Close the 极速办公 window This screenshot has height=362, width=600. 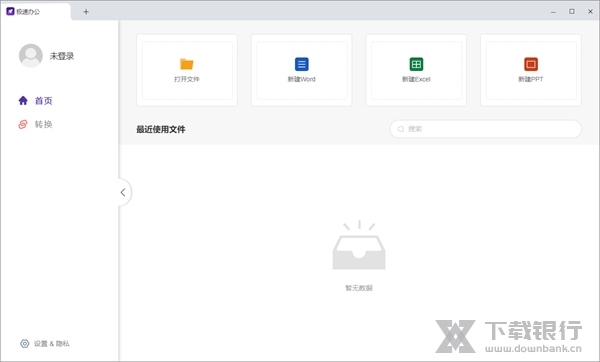pyautogui.click(x=590, y=11)
